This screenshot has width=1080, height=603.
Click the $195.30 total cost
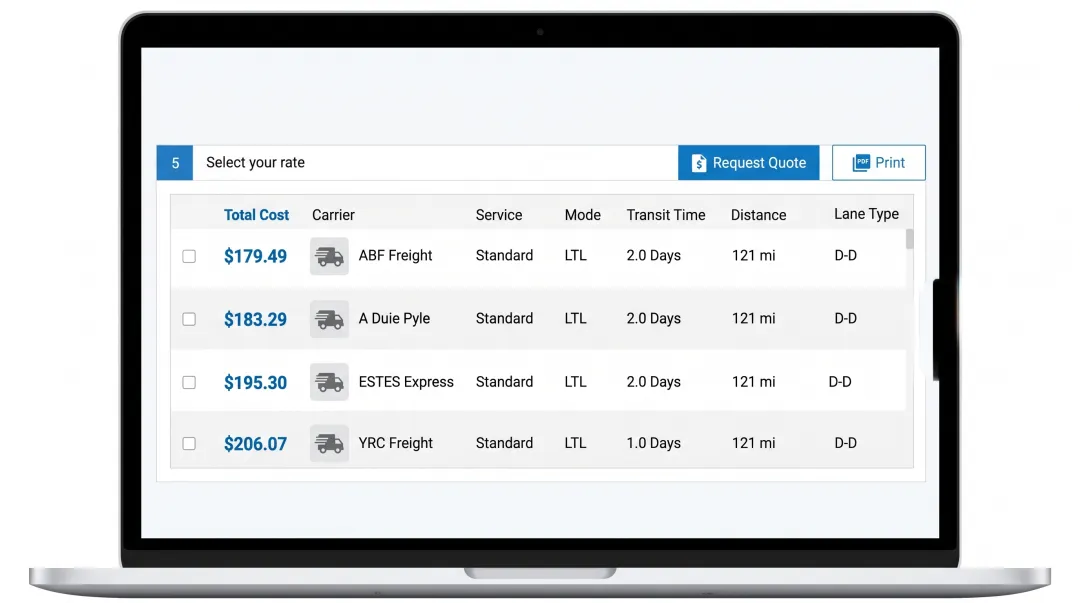[x=255, y=382]
